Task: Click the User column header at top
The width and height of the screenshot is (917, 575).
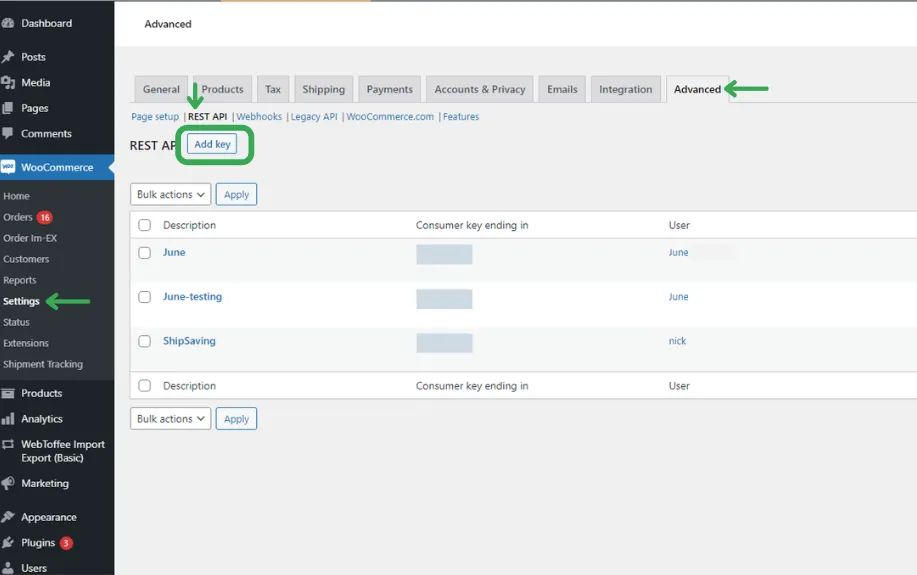Action: (679, 225)
